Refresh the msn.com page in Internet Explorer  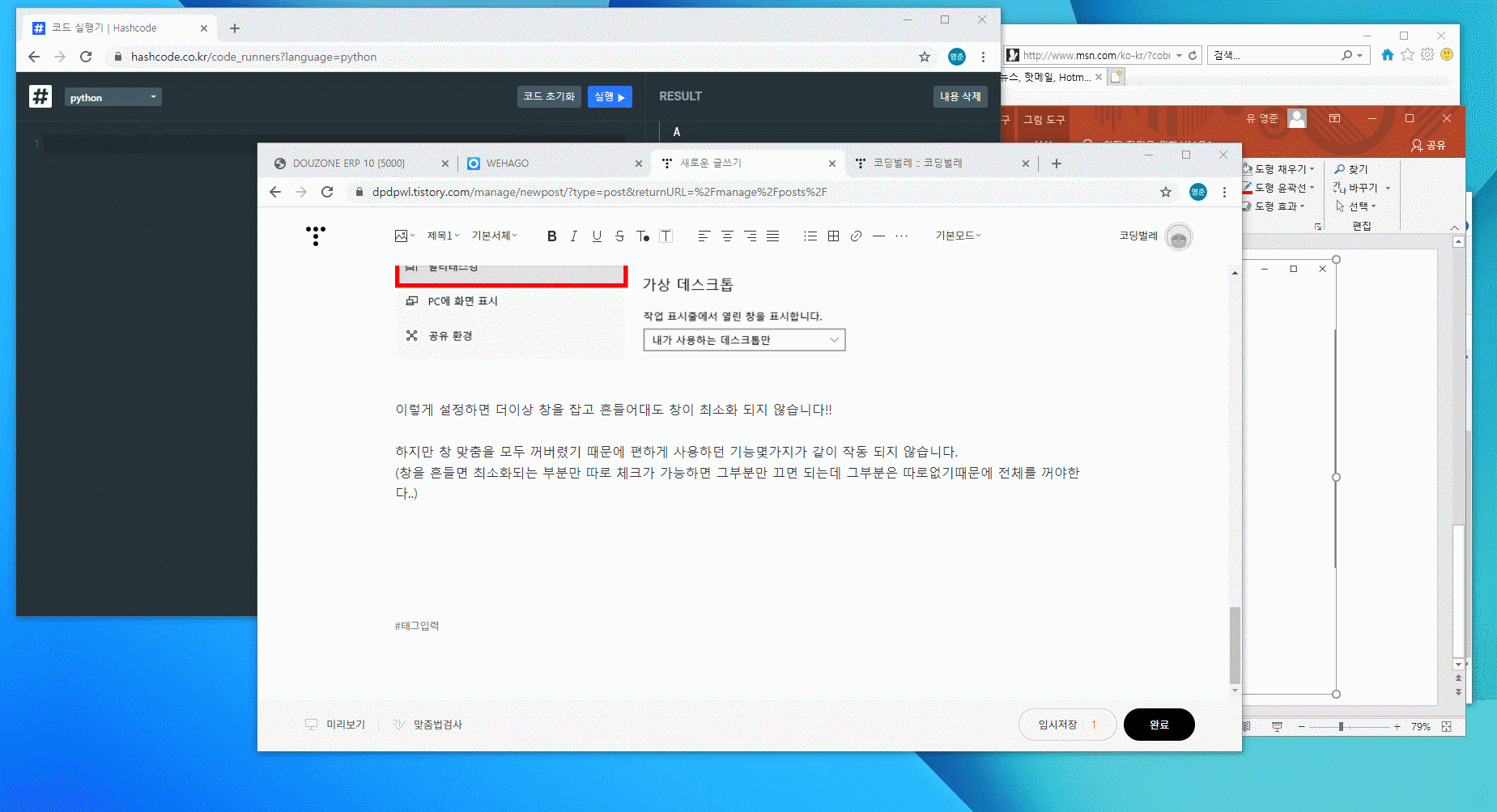1193,55
